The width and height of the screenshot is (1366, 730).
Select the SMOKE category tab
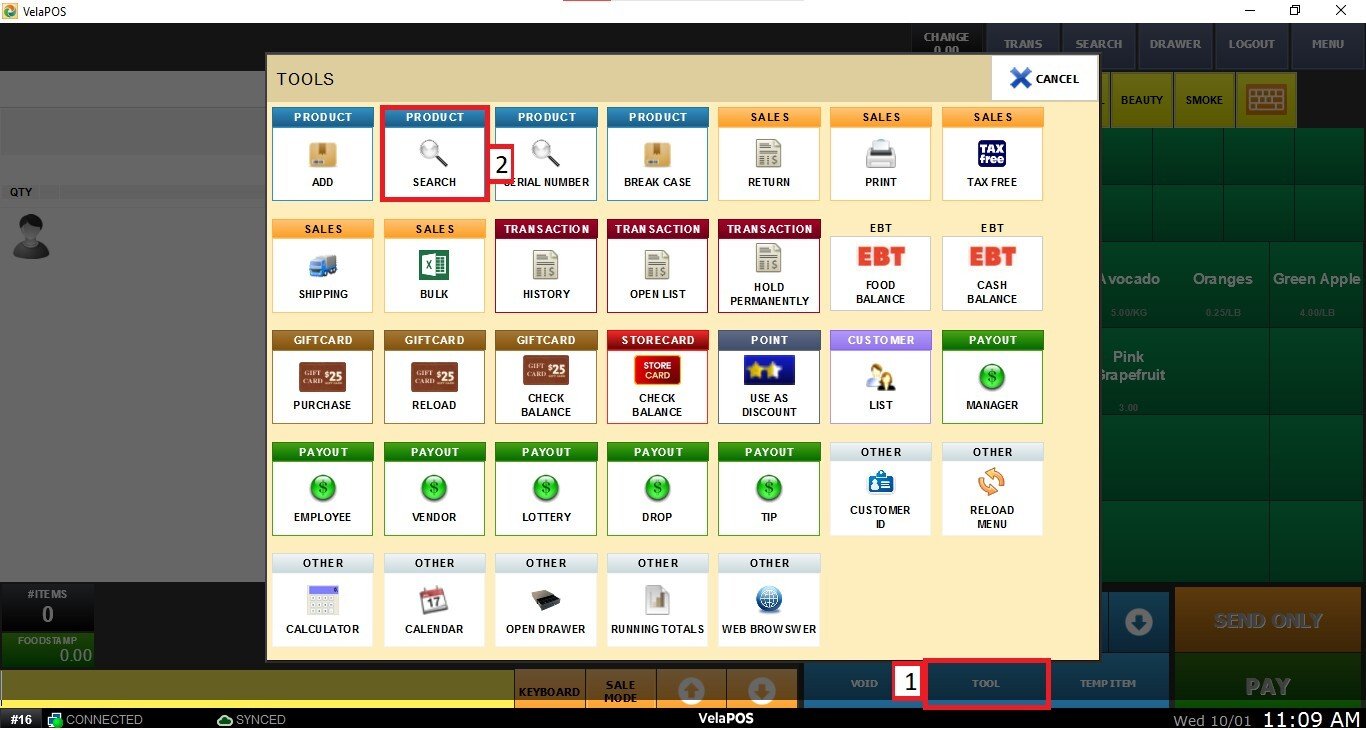tap(1204, 100)
